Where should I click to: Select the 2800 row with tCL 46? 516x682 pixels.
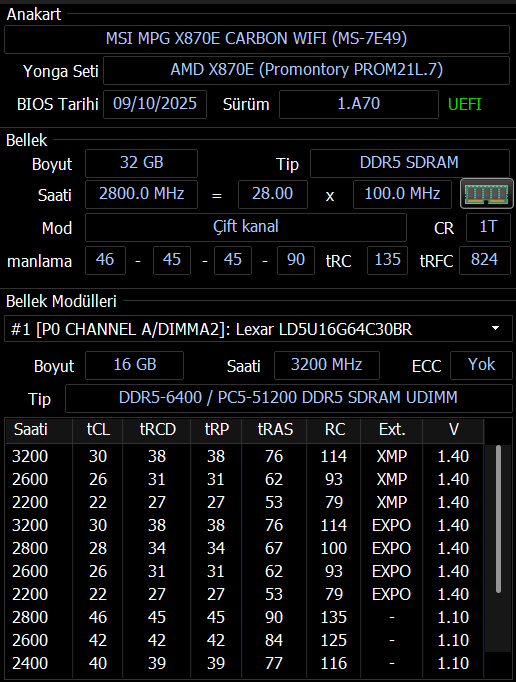245,618
